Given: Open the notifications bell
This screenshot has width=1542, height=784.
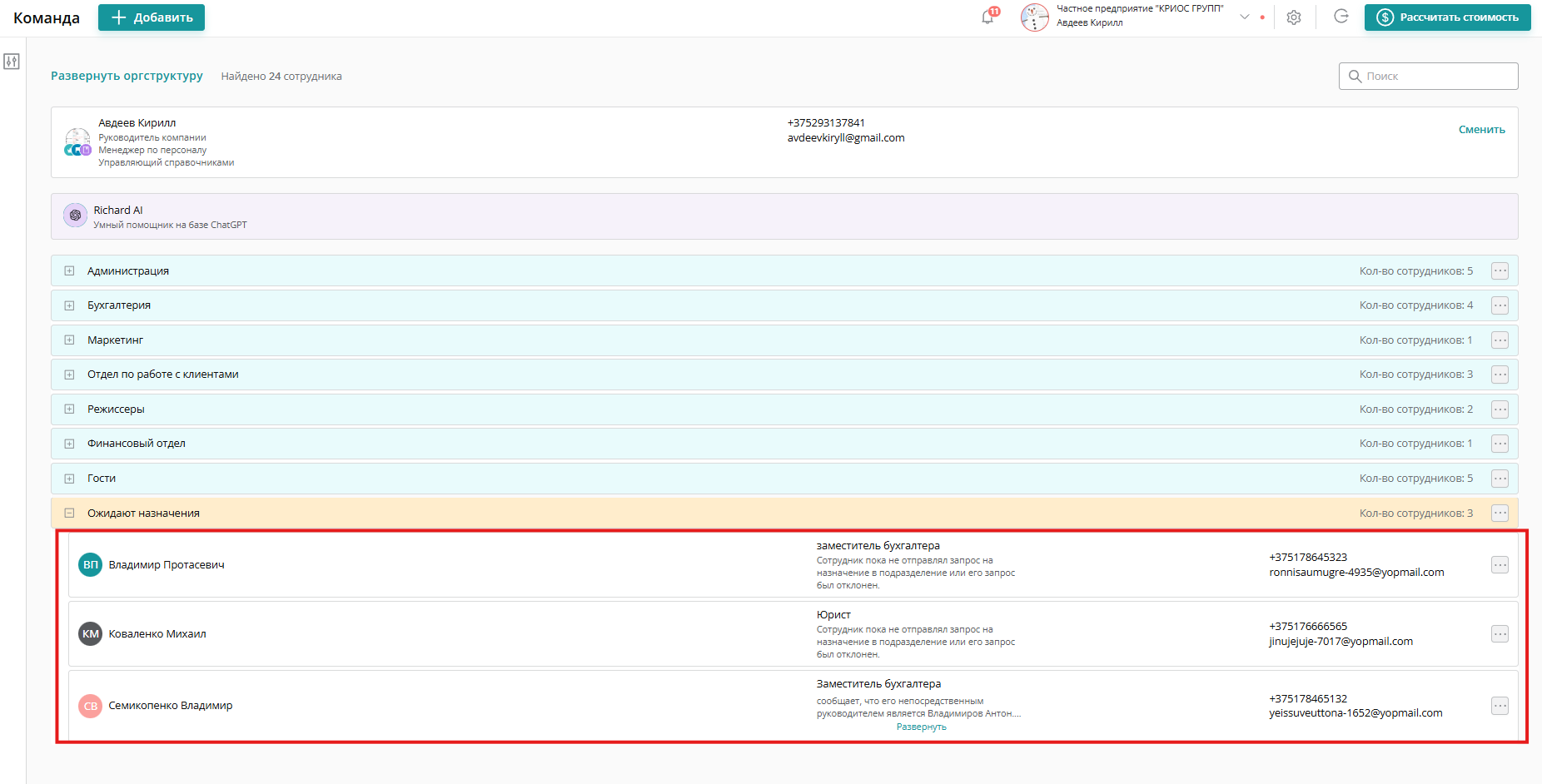Looking at the screenshot, I should click(x=988, y=17).
